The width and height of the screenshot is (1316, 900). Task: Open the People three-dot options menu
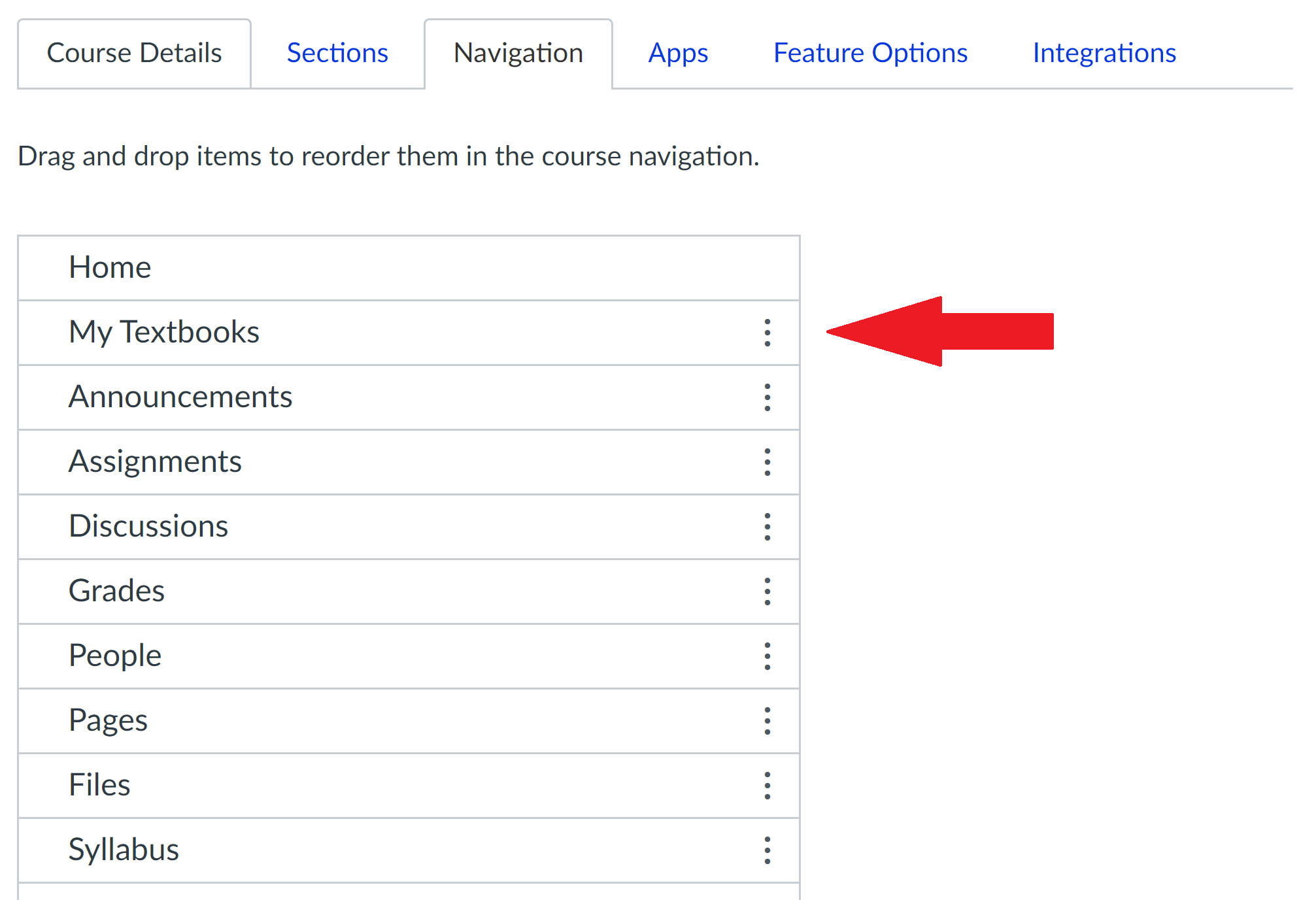(768, 656)
